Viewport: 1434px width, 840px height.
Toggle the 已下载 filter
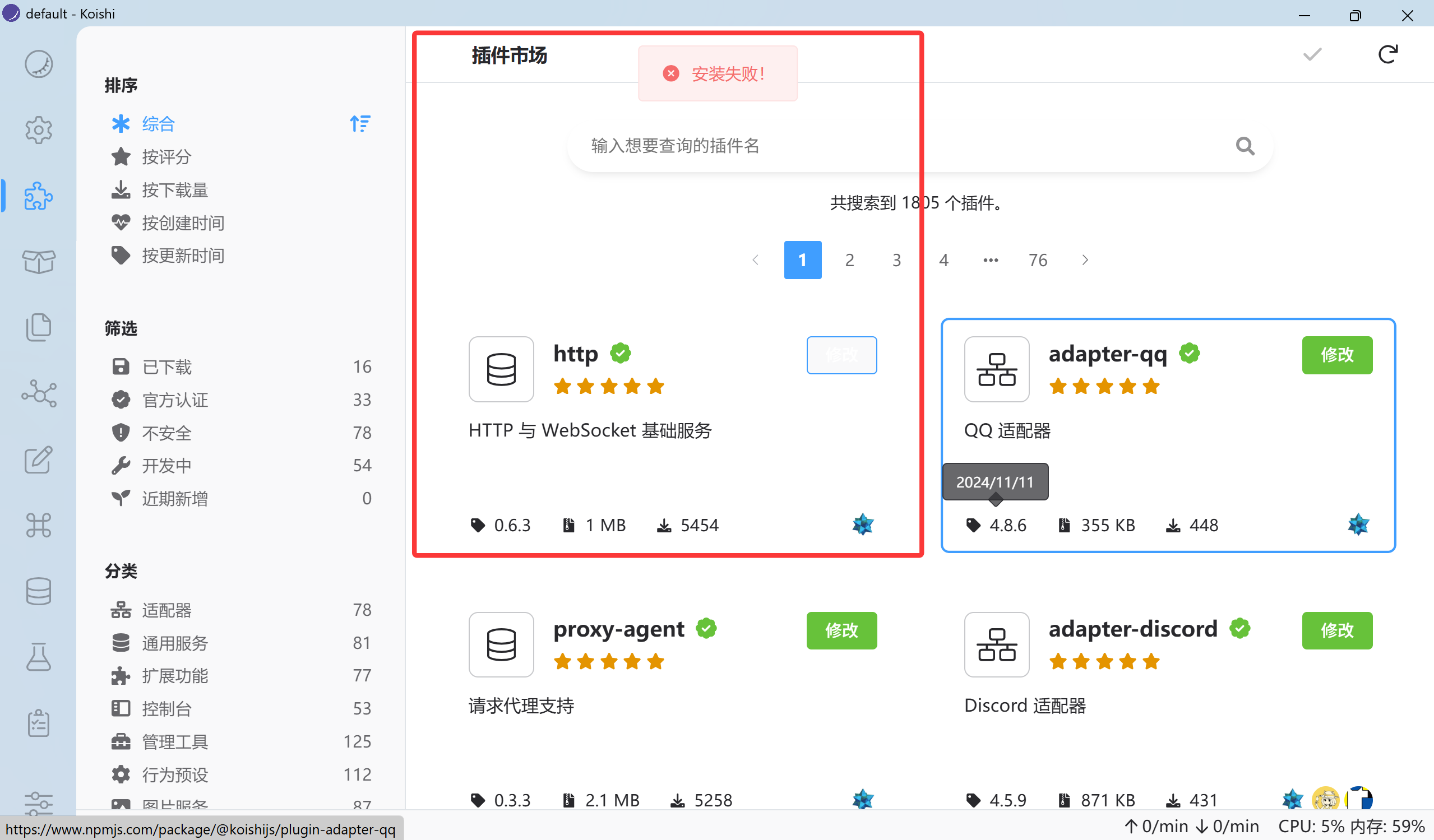[240, 367]
